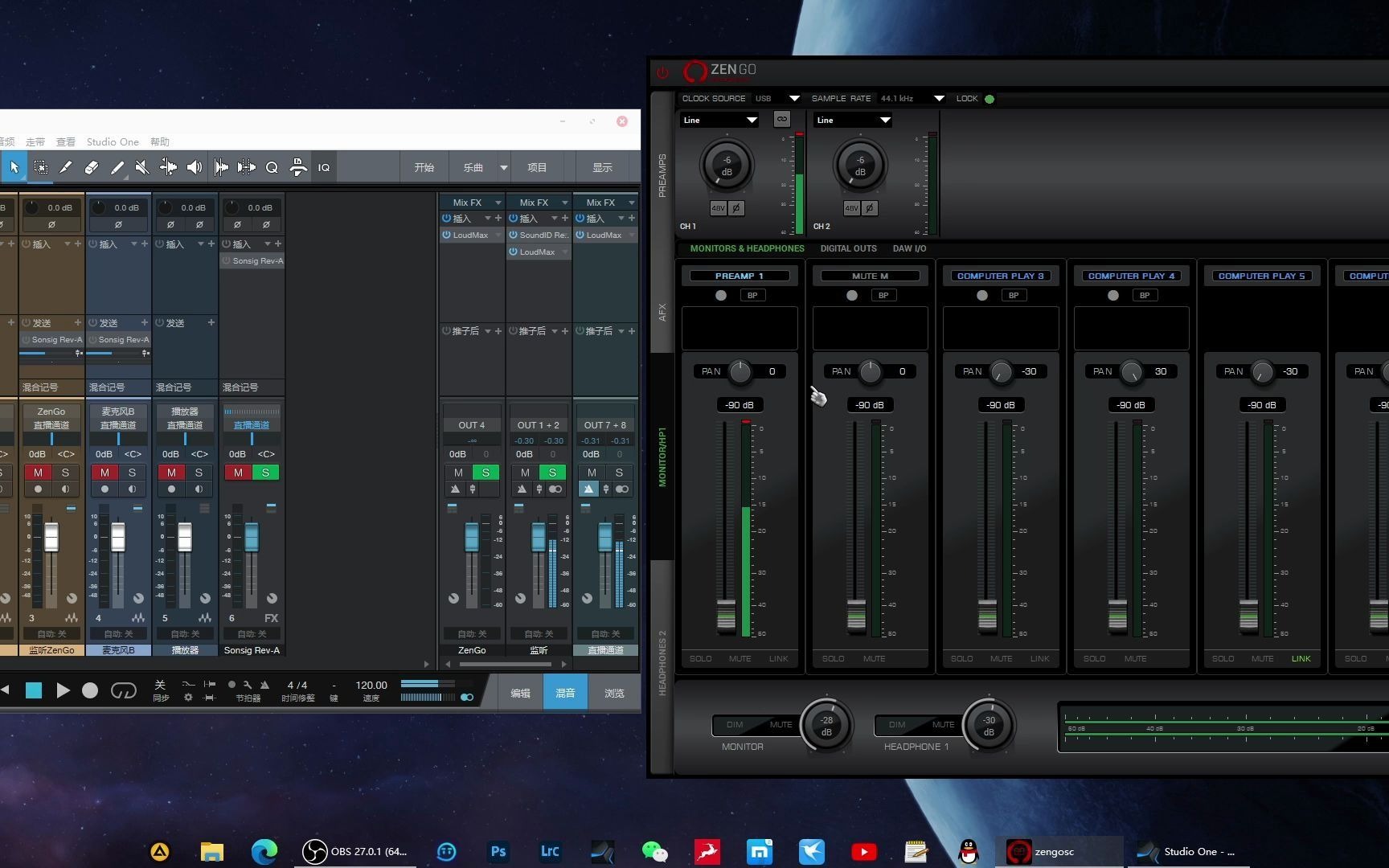This screenshot has width=1389, height=868.
Task: Toggle LoudMax power on ZenGo output
Action: coord(446,235)
